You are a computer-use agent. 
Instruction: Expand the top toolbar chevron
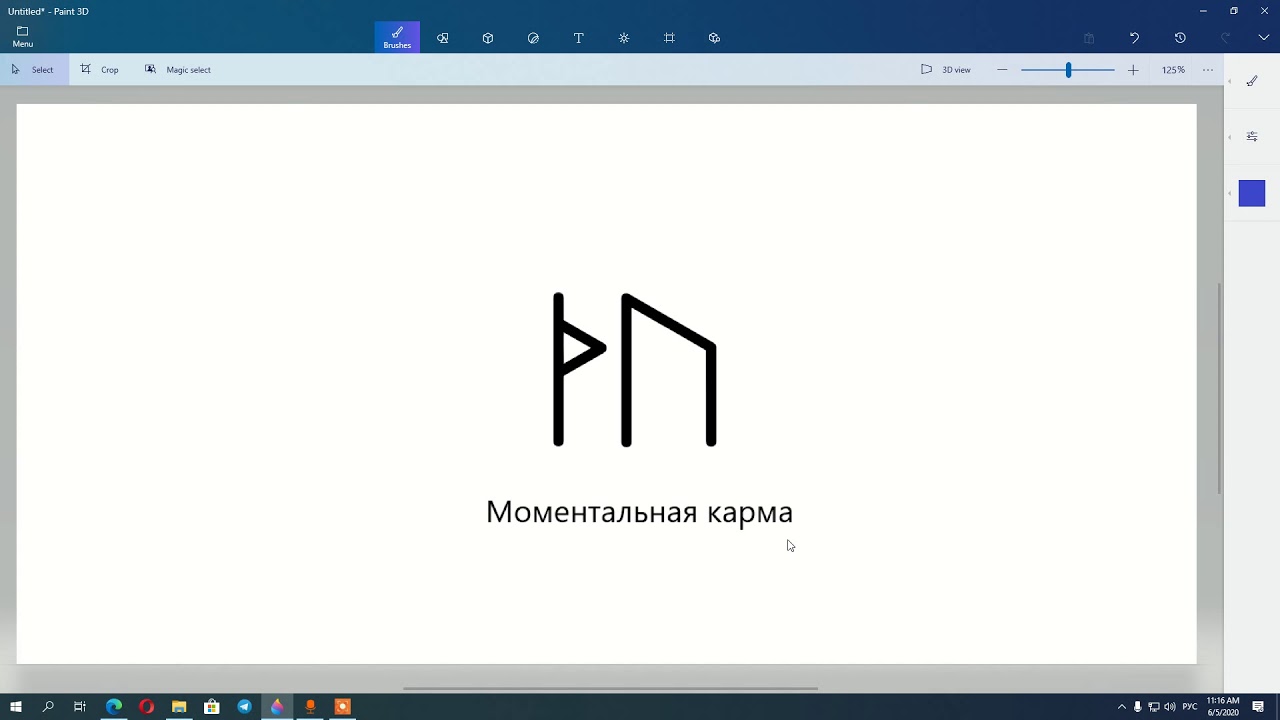point(1264,38)
